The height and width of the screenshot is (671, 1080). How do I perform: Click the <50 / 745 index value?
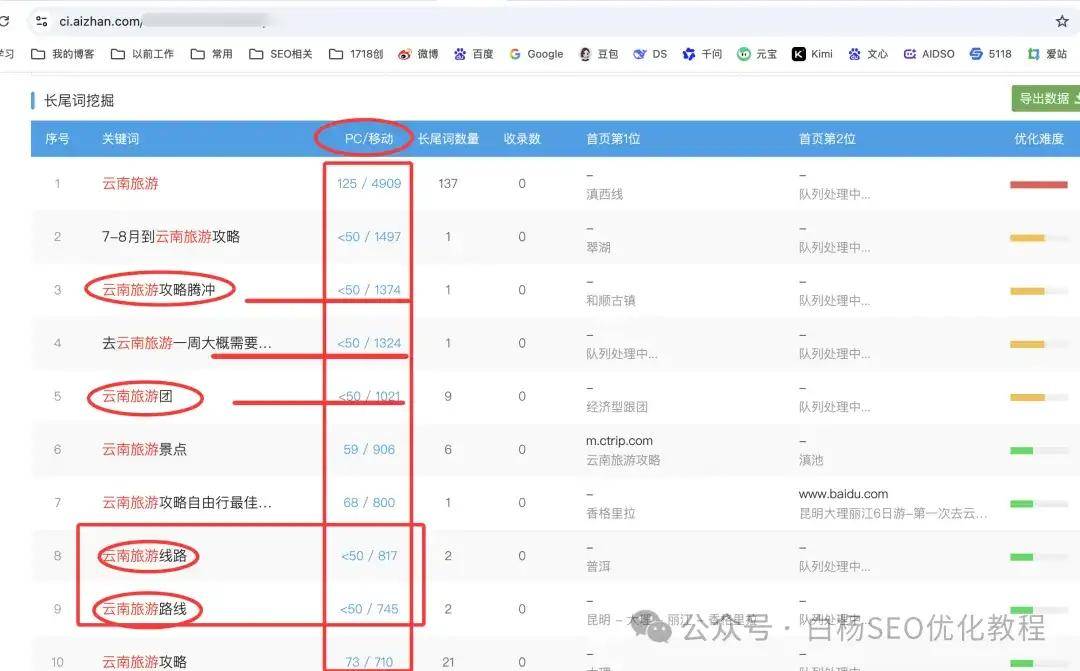click(369, 608)
